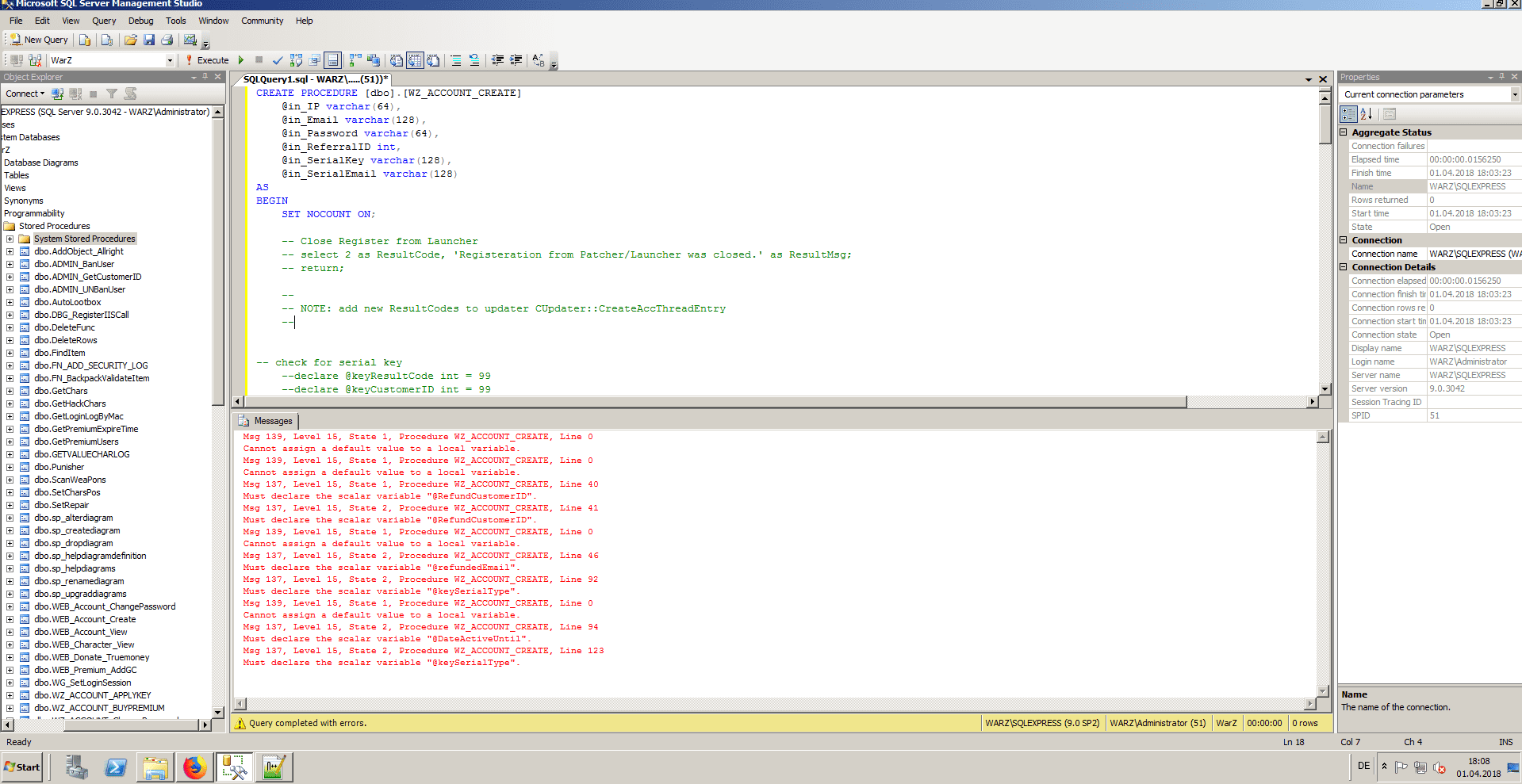The width and height of the screenshot is (1522, 784).
Task: Click the Login name property value
Action: pos(1474,361)
